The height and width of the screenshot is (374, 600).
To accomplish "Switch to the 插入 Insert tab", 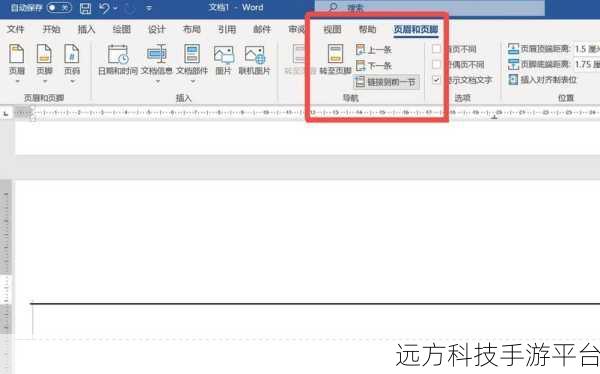I will (86, 29).
